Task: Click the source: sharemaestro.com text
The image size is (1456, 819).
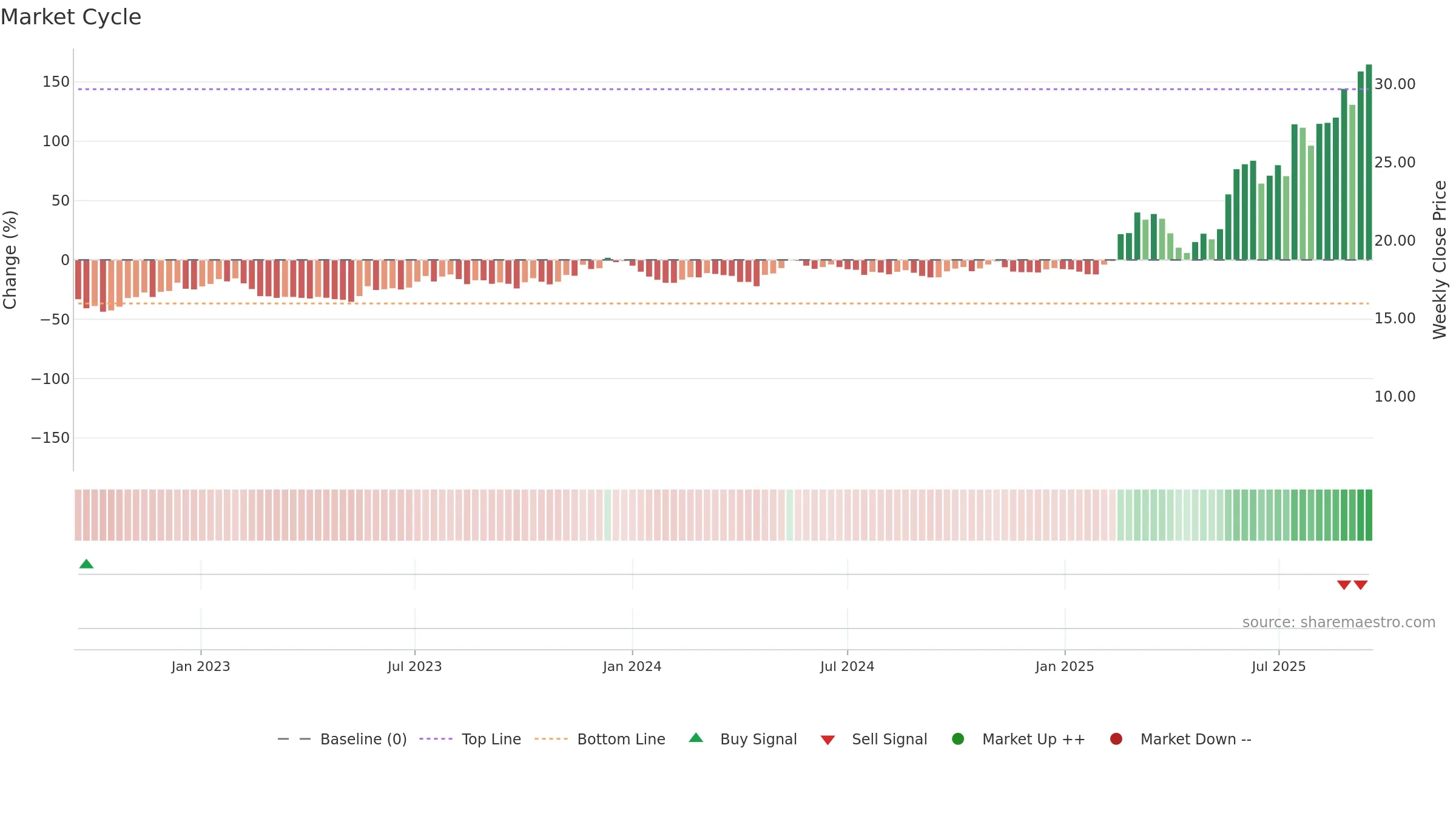Action: (1339, 622)
